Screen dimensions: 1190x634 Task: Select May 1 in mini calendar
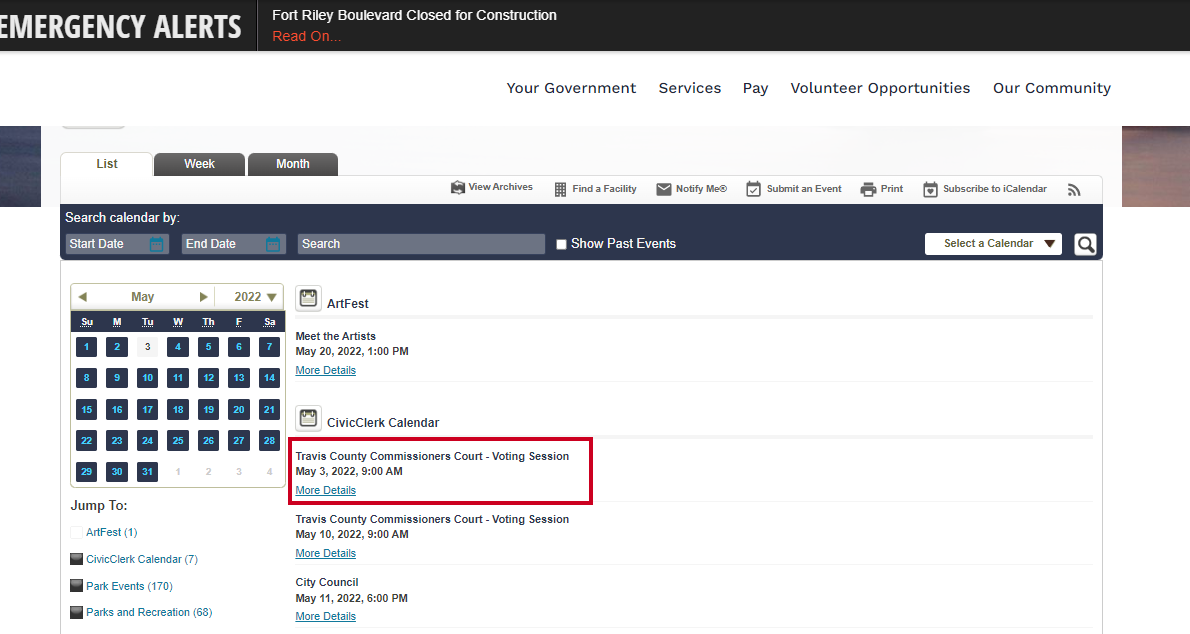pos(87,347)
